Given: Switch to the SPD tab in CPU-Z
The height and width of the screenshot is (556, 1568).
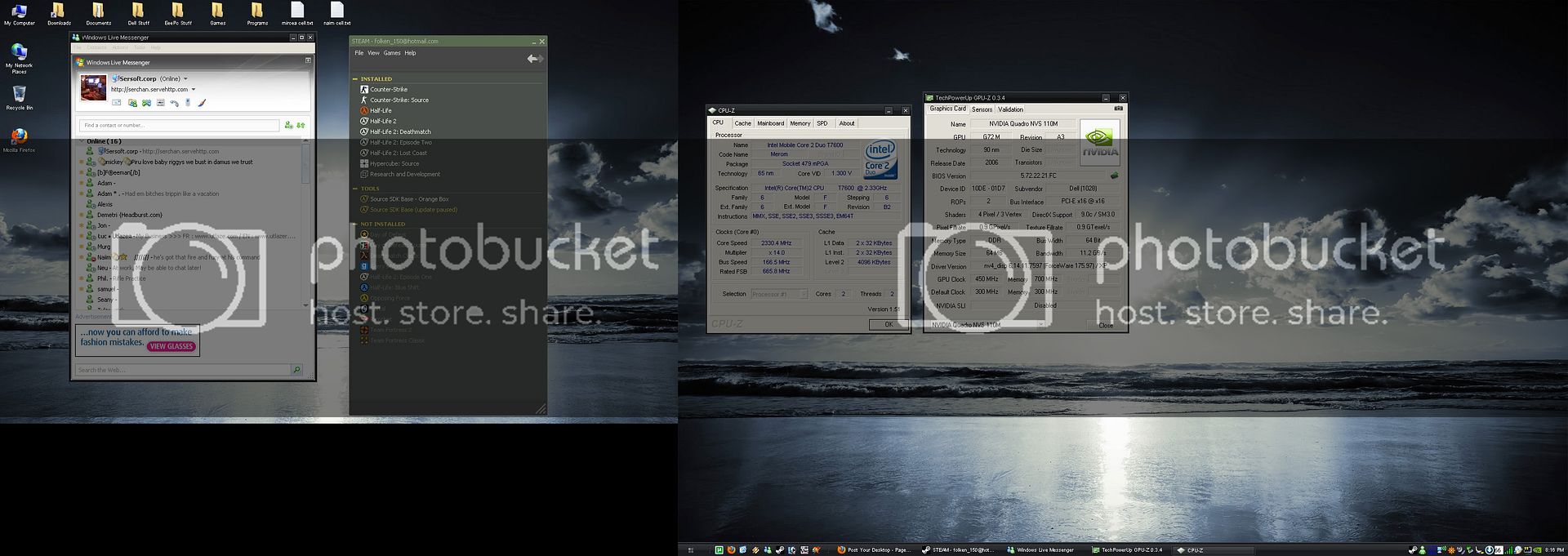Looking at the screenshot, I should click(822, 123).
